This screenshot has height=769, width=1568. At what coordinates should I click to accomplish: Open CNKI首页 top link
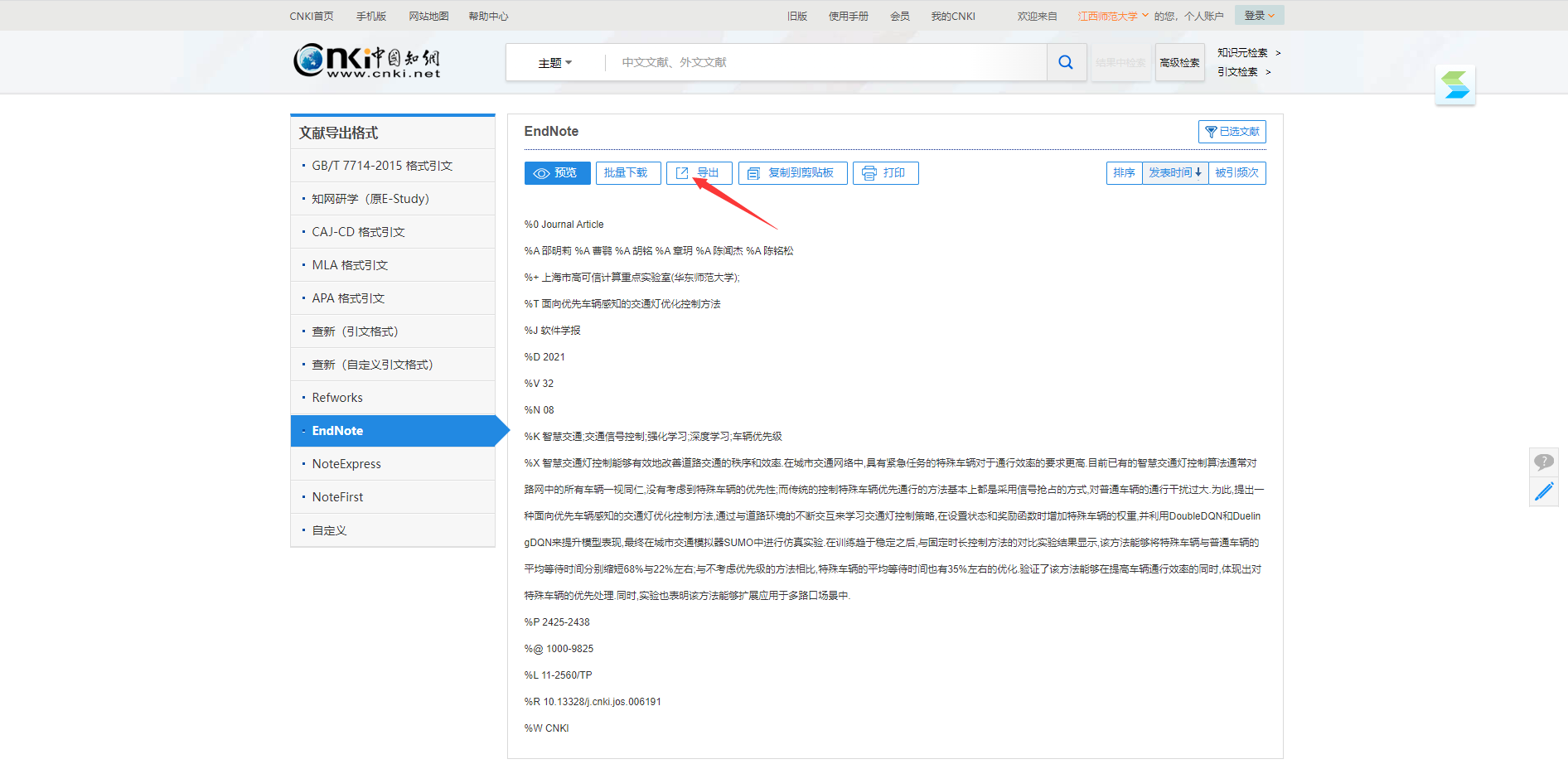[x=312, y=16]
